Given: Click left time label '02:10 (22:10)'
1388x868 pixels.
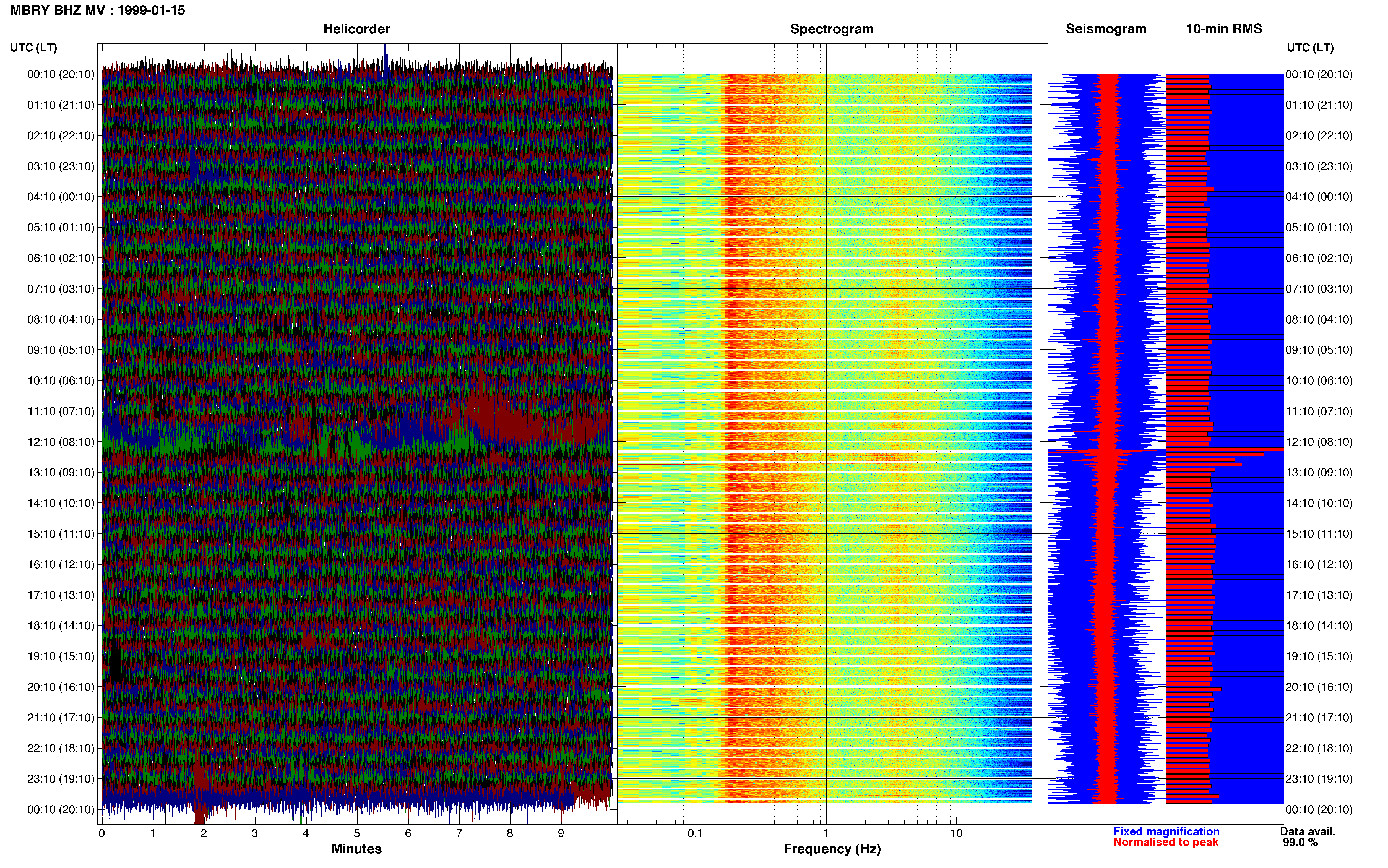Looking at the screenshot, I should (61, 135).
